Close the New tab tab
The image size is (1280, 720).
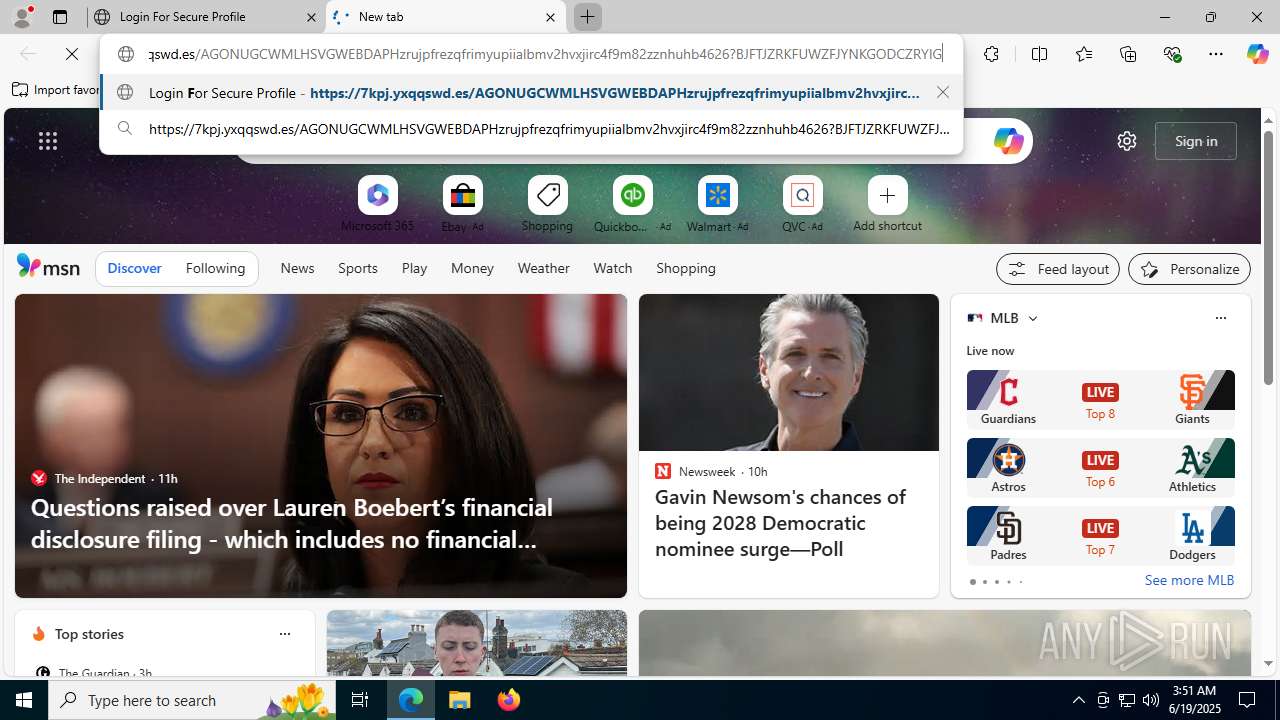[550, 17]
